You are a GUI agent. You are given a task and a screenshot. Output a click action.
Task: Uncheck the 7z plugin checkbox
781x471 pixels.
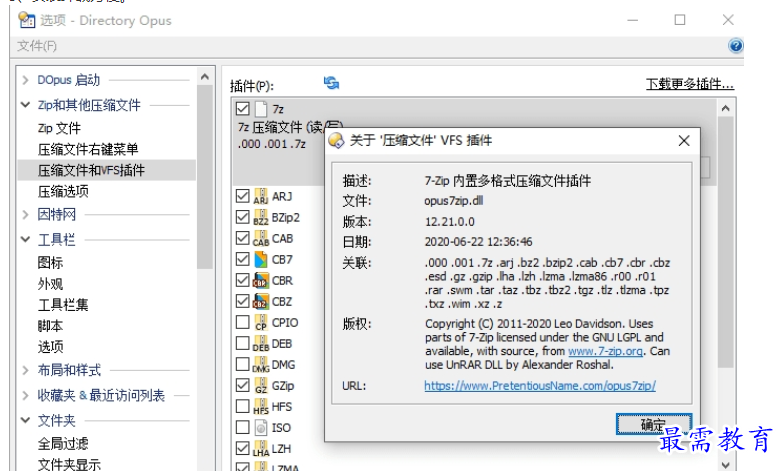tap(243, 109)
